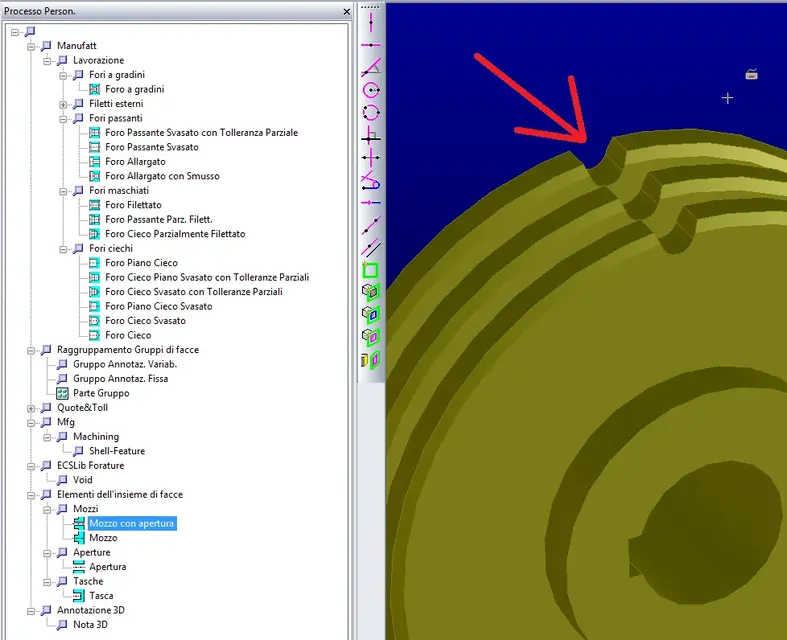
Task: Click the Foro Allargato con Smusso icon
Action: pyautogui.click(x=95, y=176)
